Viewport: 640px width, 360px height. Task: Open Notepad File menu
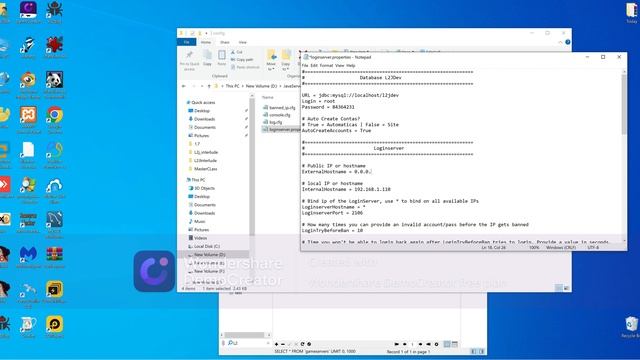(305, 65)
